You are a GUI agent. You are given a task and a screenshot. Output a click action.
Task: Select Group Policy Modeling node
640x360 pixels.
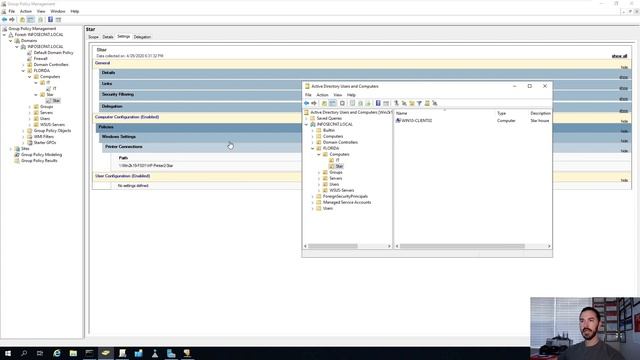tap(41, 155)
